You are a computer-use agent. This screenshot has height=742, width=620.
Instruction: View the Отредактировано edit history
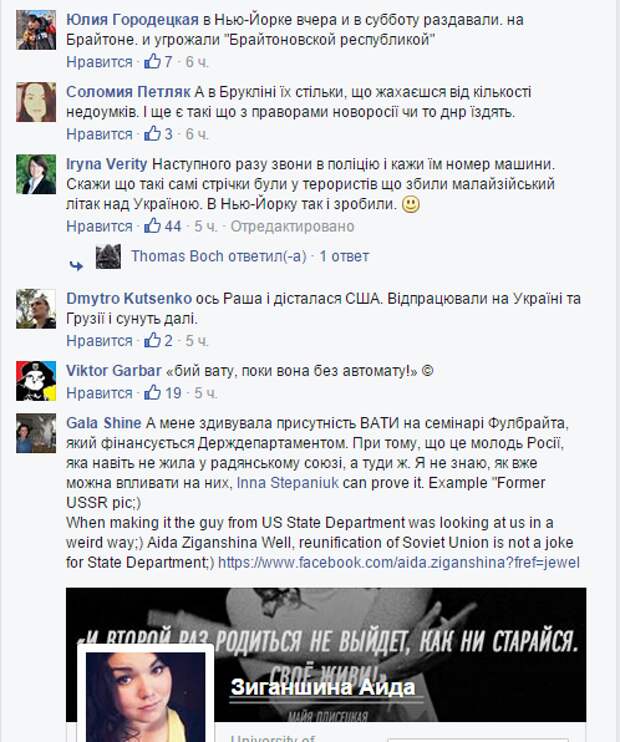click(292, 226)
